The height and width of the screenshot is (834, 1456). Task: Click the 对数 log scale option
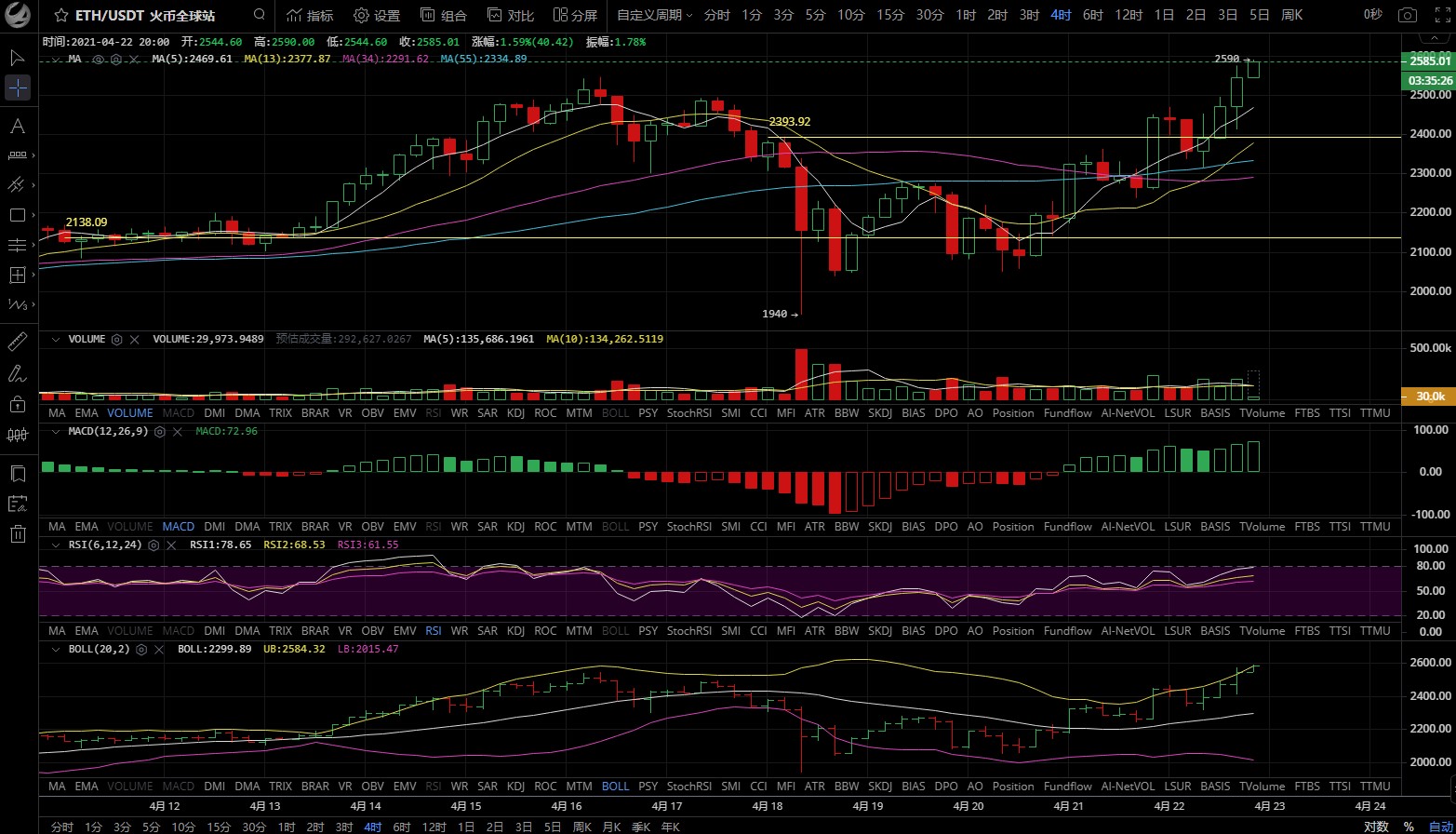[1376, 827]
